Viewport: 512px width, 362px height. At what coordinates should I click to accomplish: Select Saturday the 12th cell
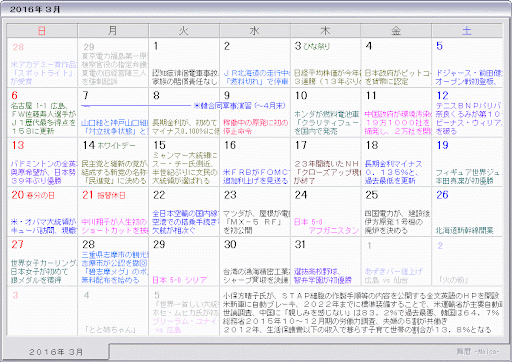point(467,112)
